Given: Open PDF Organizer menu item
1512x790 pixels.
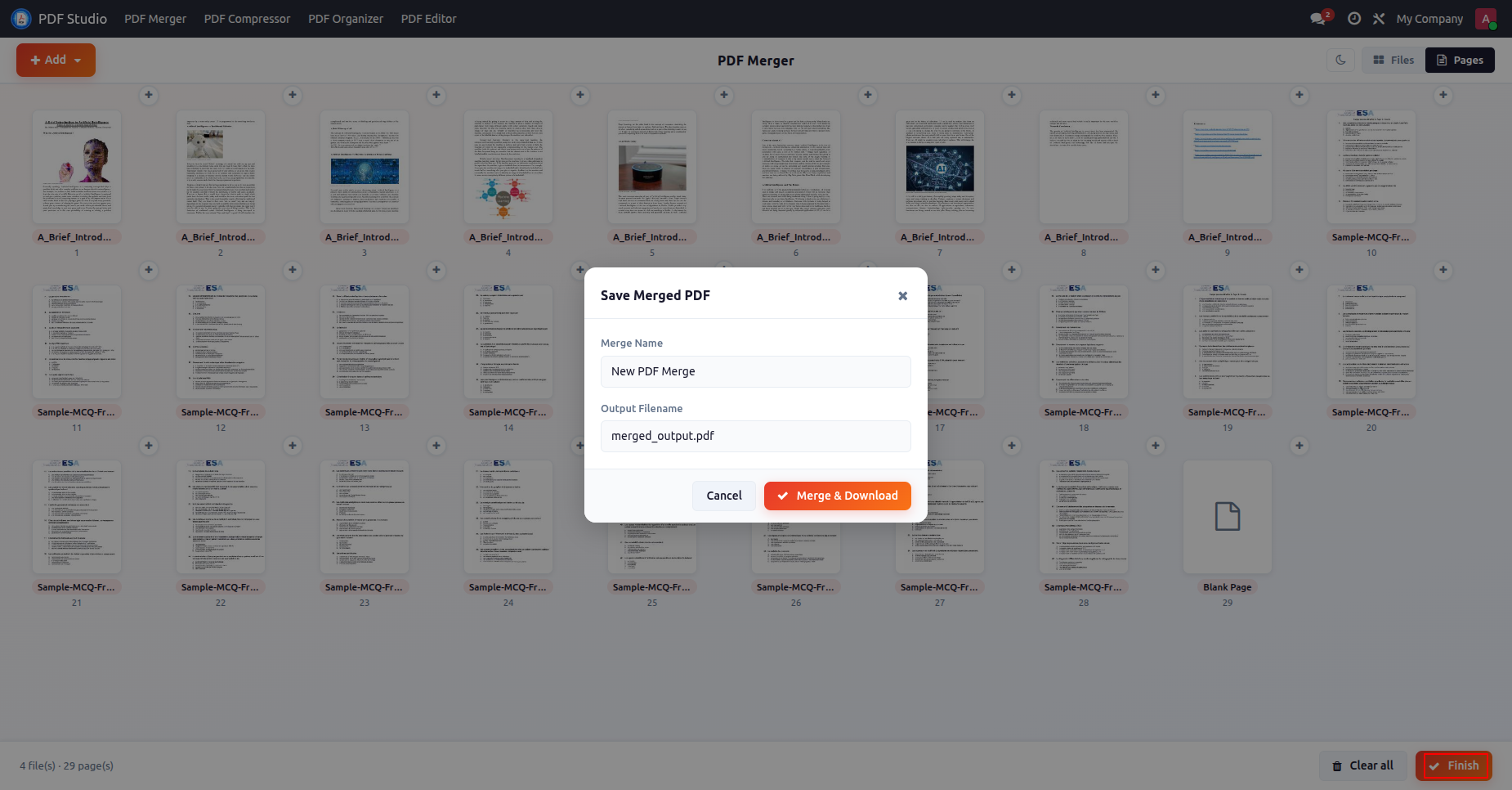Looking at the screenshot, I should (346, 19).
